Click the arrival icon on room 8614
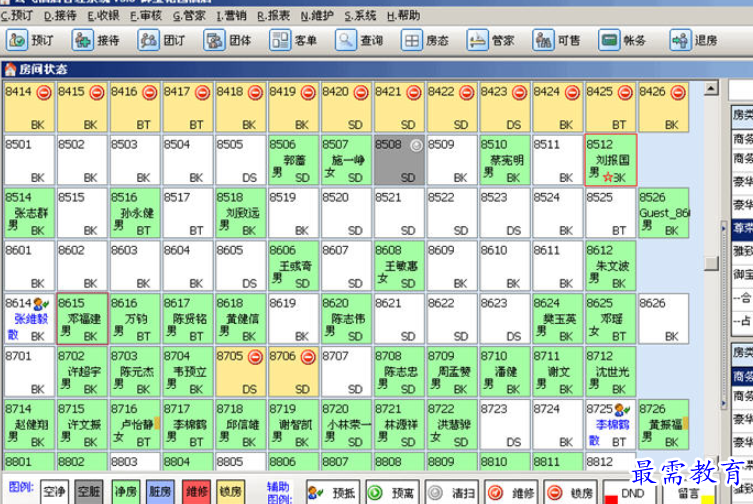Screen dimensions: 753x504 [x=41, y=304]
